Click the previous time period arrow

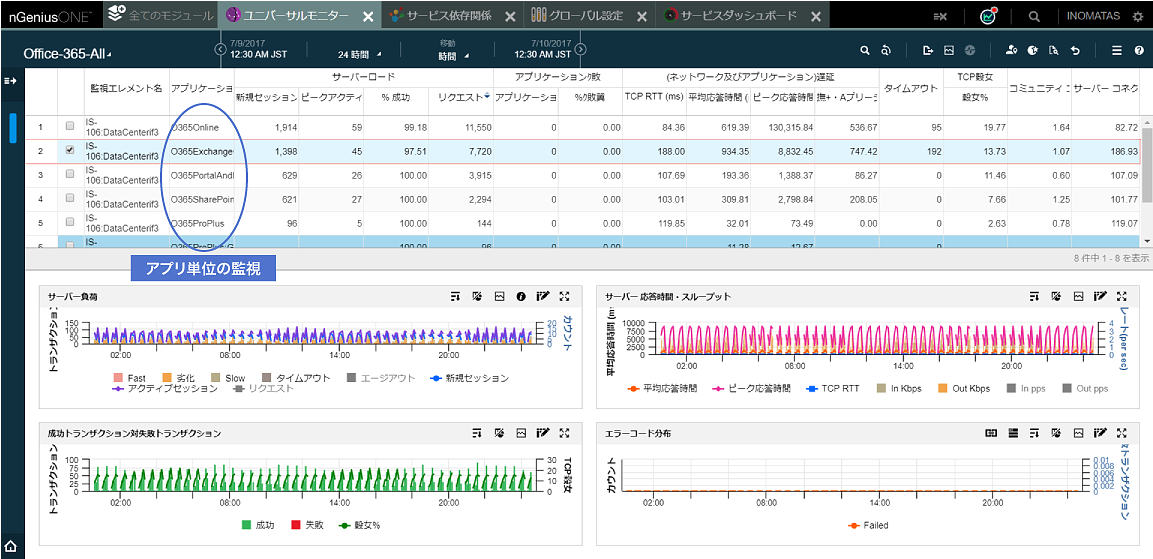[x=221, y=49]
